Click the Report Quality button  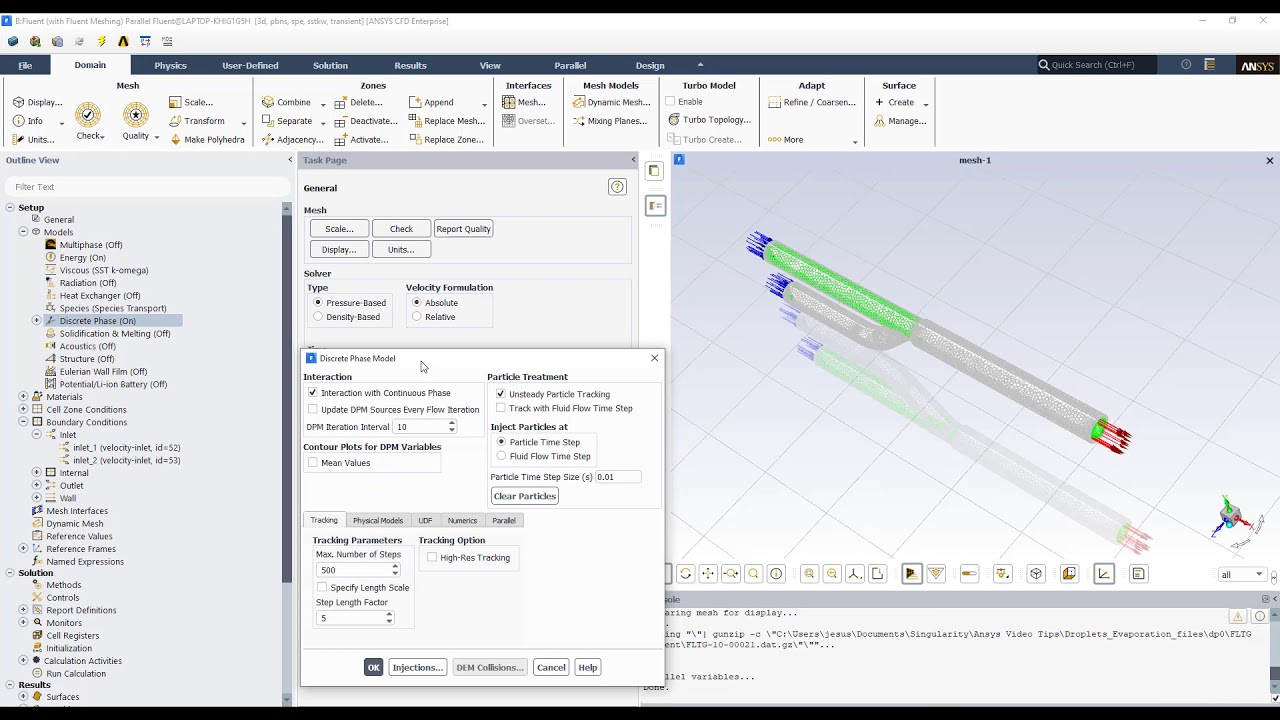tap(463, 229)
